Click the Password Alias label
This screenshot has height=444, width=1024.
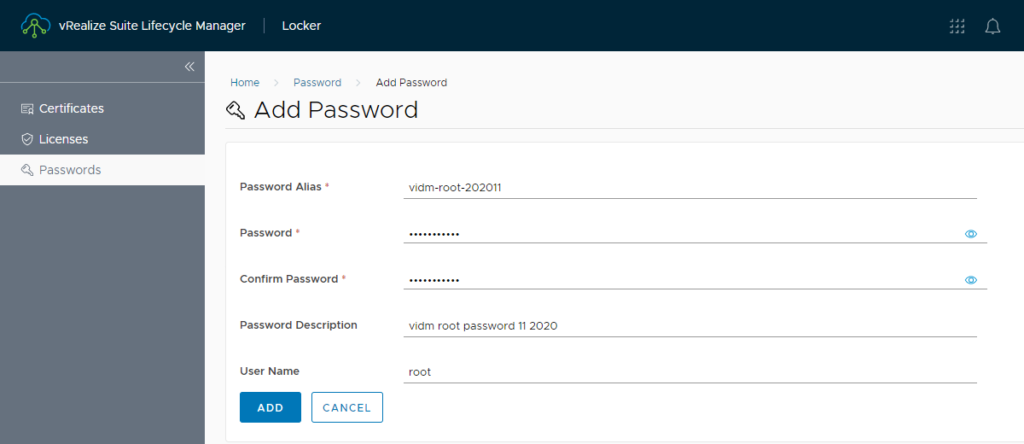pos(281,187)
